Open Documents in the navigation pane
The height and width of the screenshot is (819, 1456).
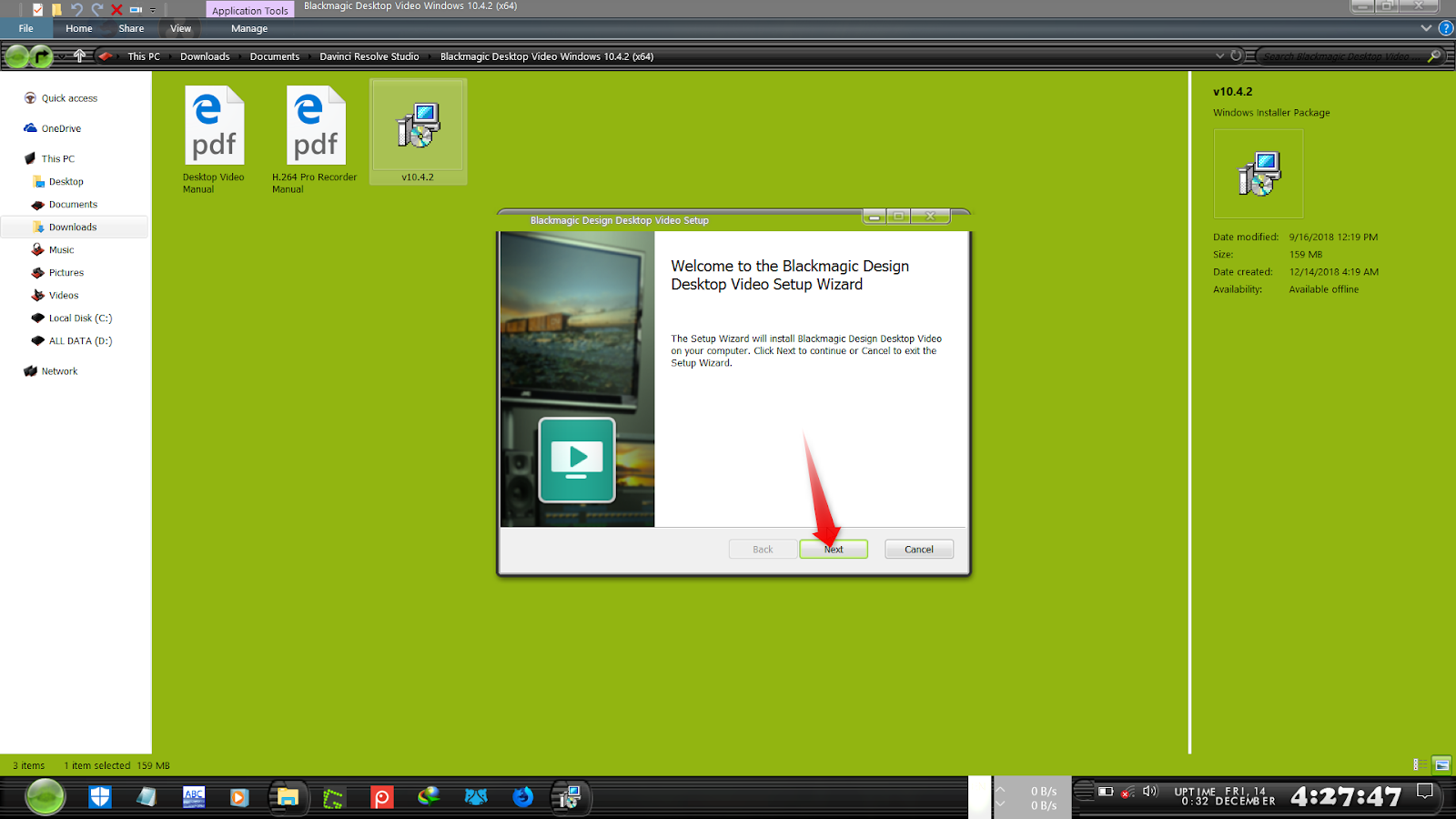(73, 204)
